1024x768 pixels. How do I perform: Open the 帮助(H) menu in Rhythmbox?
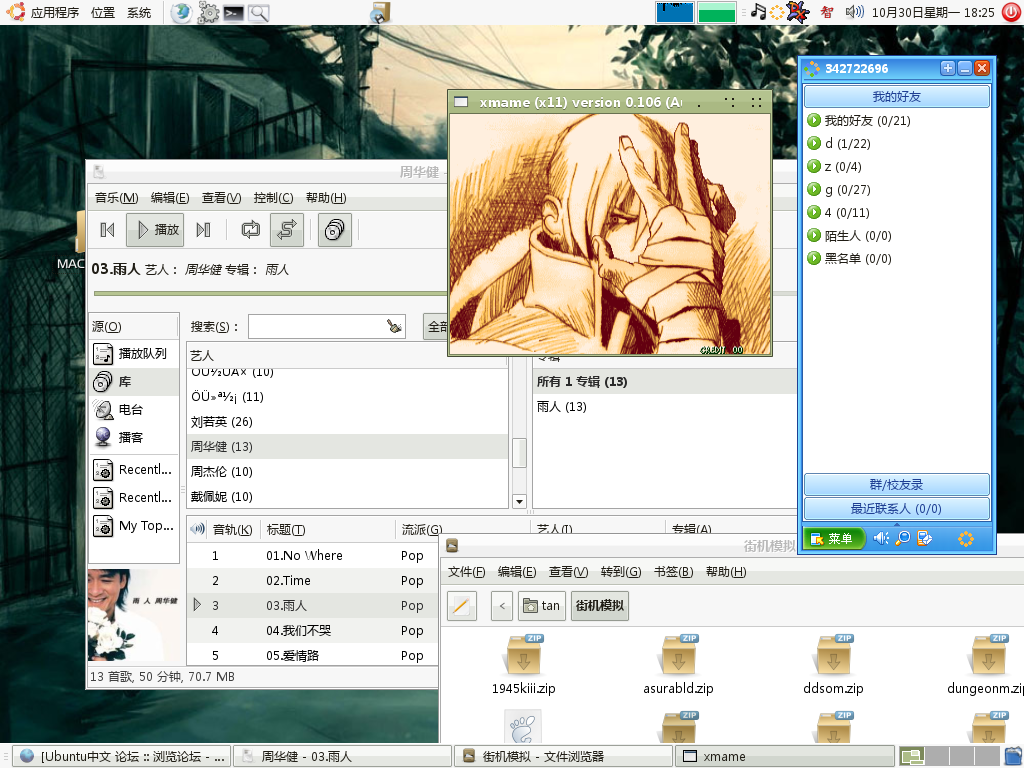326,198
